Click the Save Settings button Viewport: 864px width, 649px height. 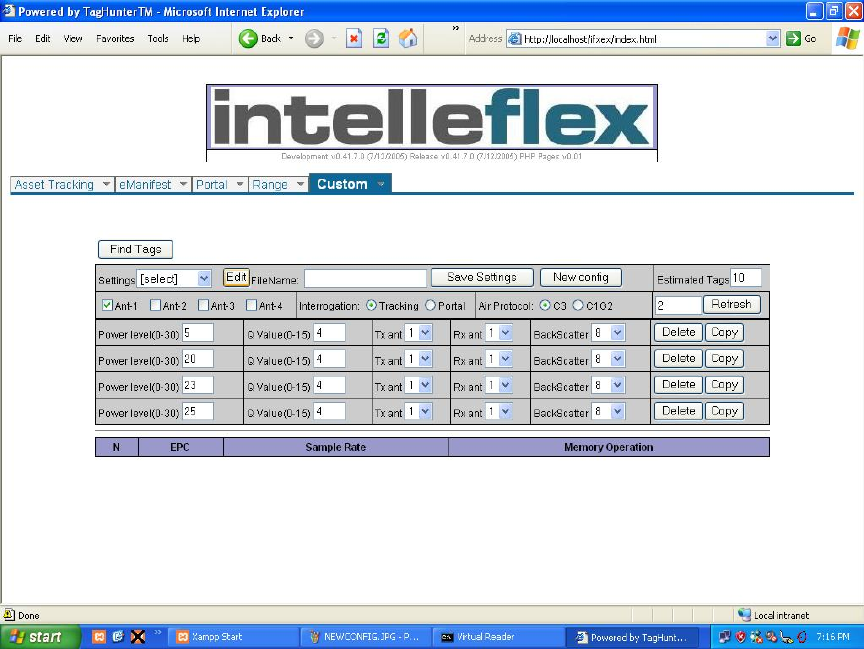tap(482, 277)
